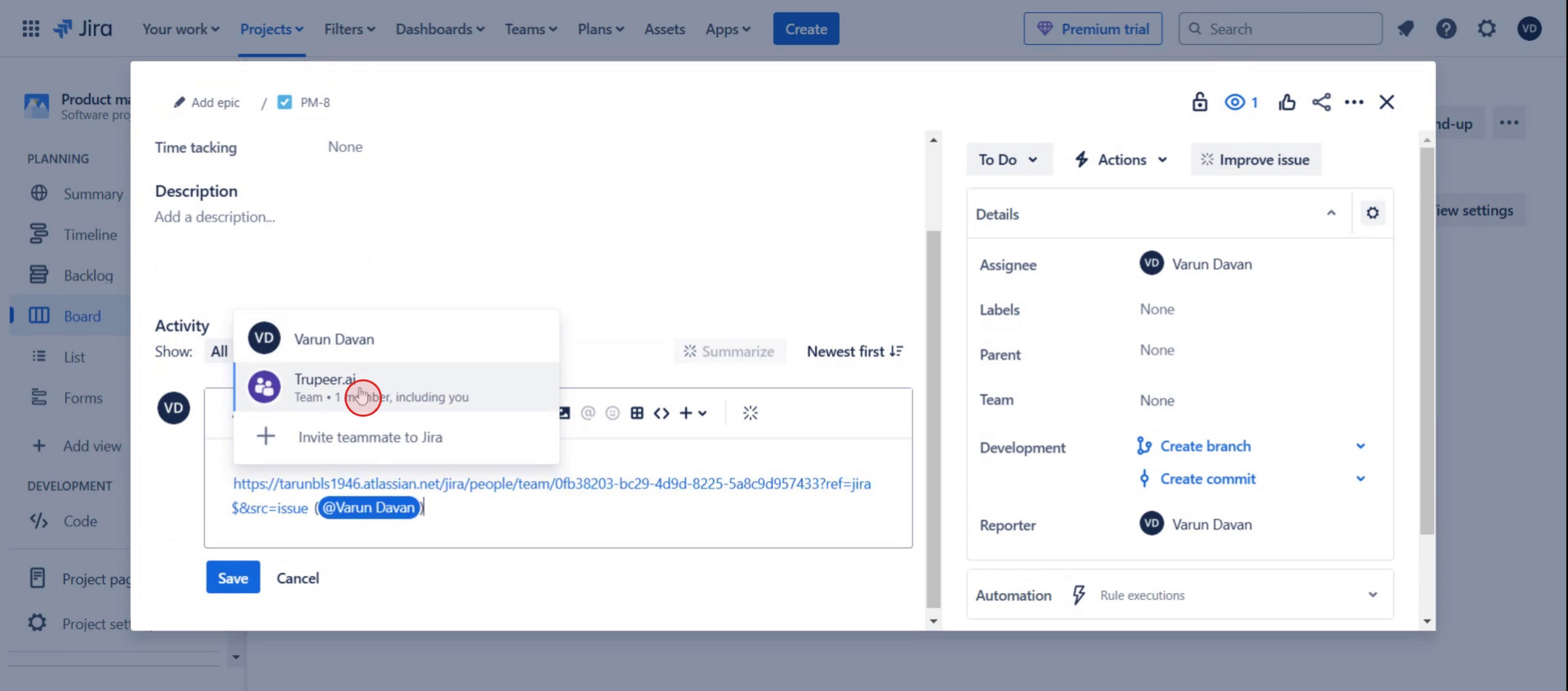Screen dimensions: 1568x691
Task: Click the table insert icon in editor
Action: point(636,414)
